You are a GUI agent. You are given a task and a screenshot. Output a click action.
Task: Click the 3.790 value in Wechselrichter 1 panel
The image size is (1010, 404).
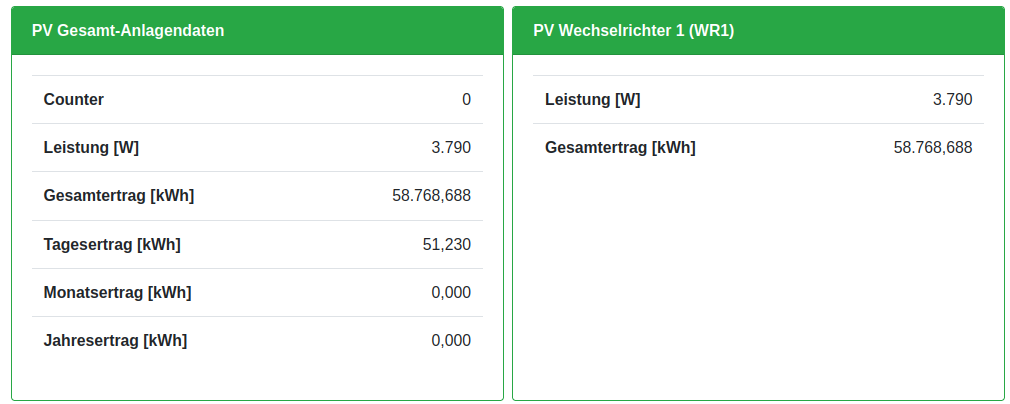[x=952, y=100]
